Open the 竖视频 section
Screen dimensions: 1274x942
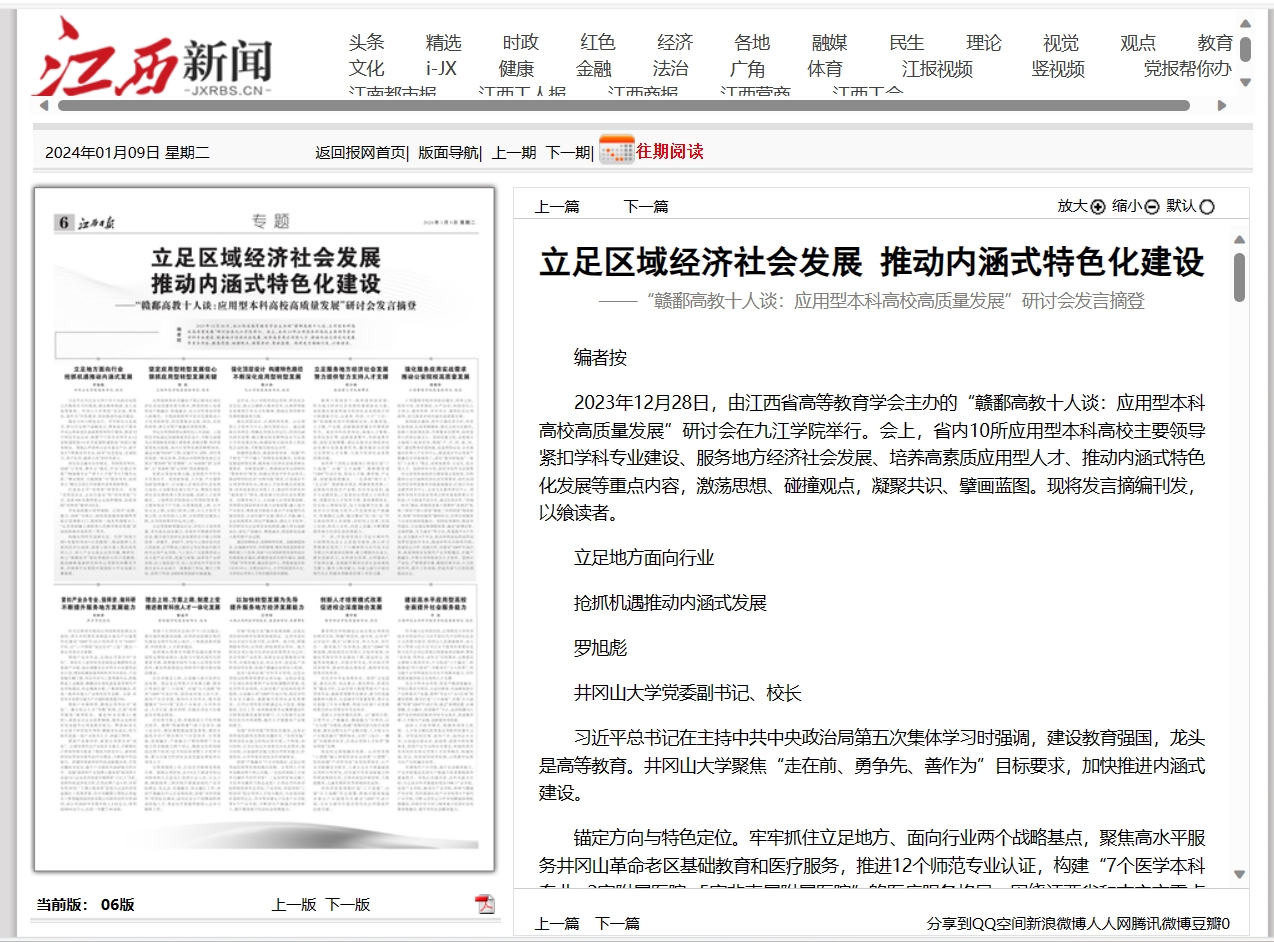pos(1058,69)
